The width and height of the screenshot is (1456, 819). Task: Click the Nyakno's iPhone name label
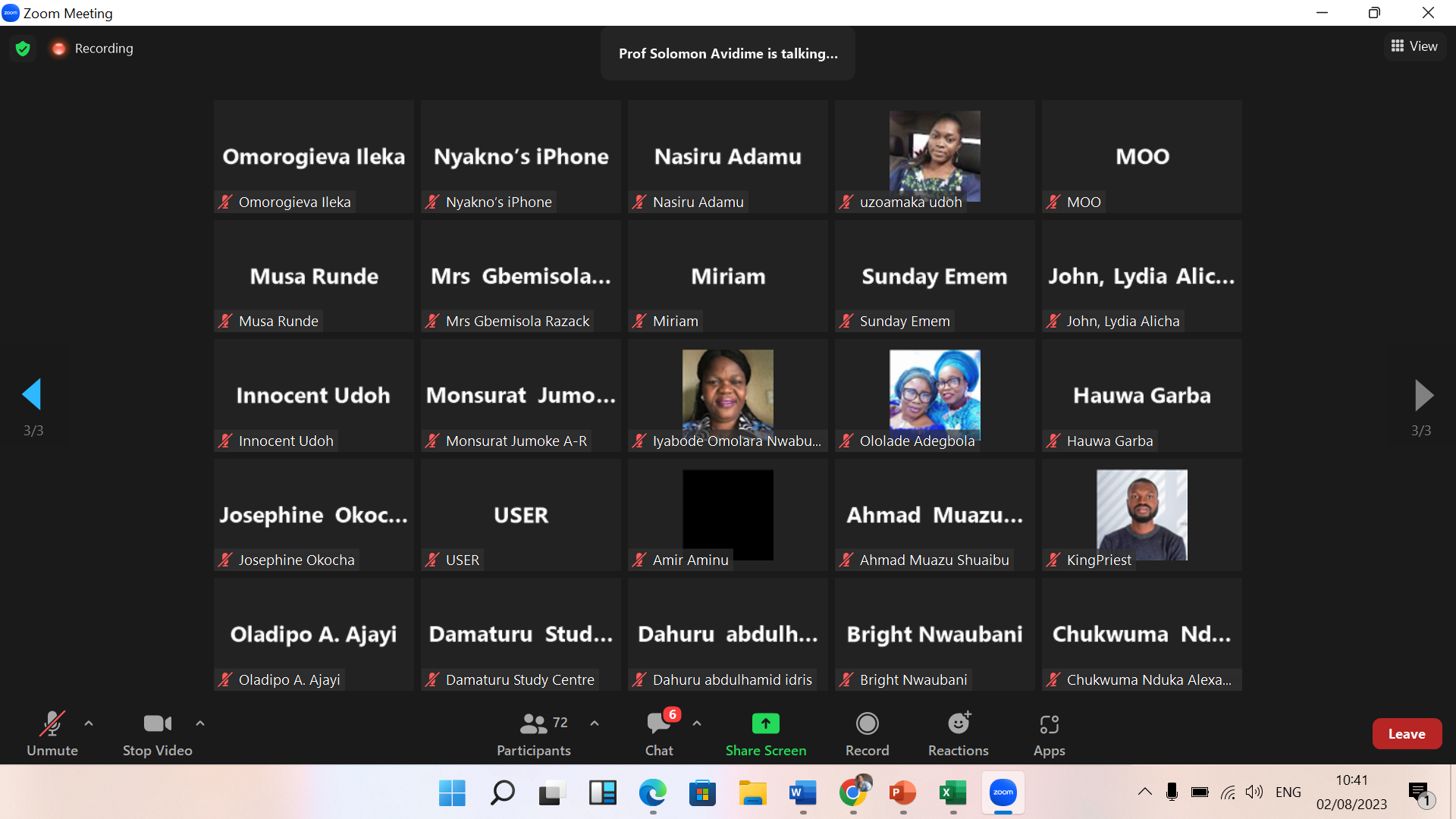click(x=499, y=202)
